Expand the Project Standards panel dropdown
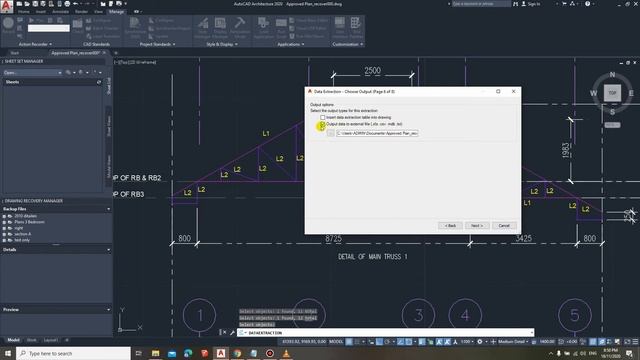Viewport: 640px width, 360px height. tap(174, 44)
